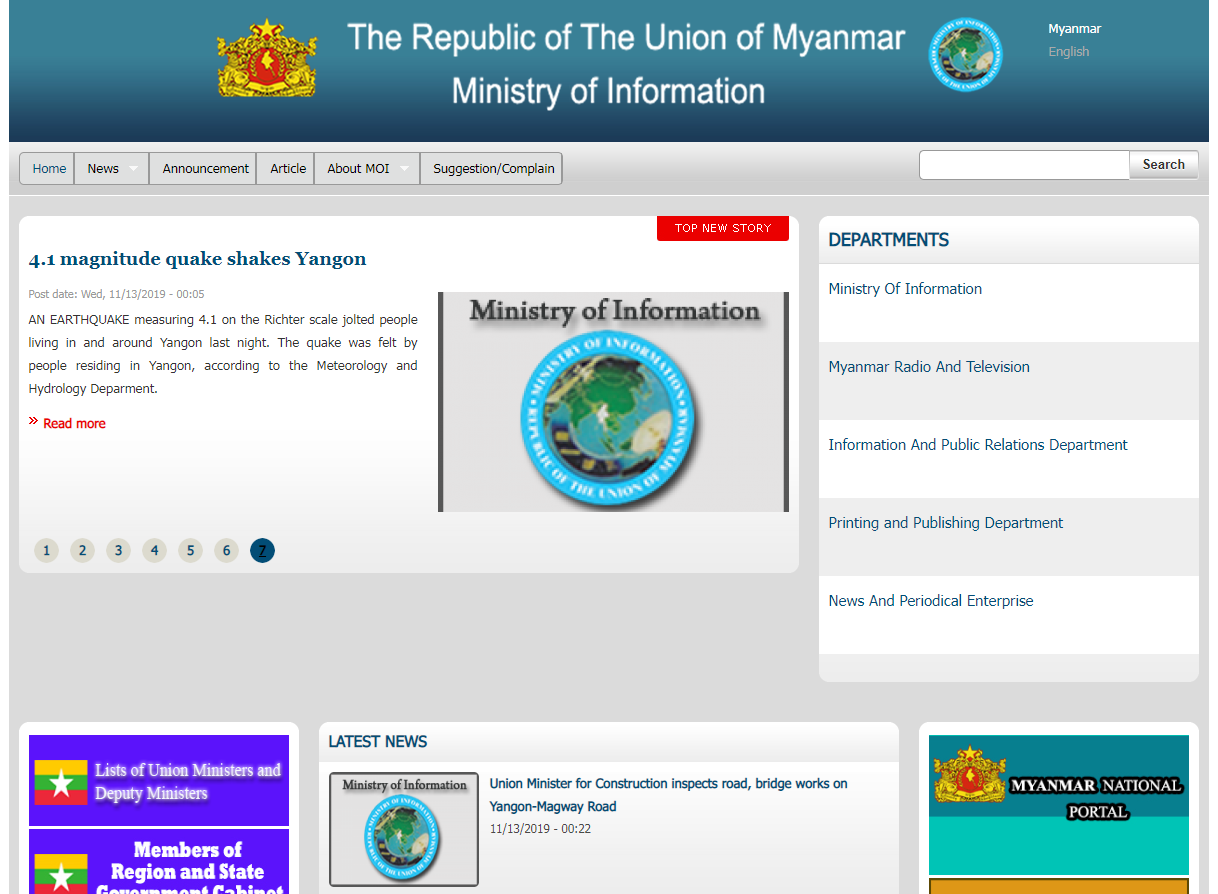Go to the Home menu item
The image size is (1218, 894).
(x=49, y=169)
